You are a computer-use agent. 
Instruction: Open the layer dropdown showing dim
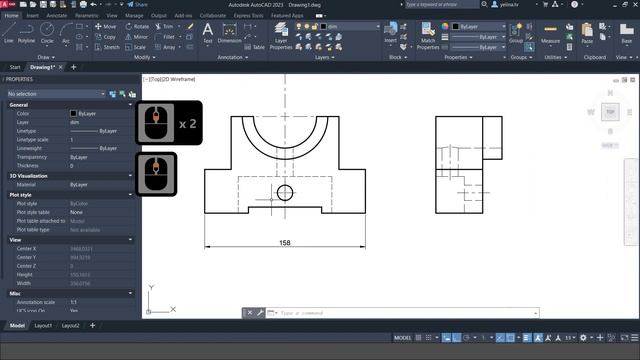click(338, 26)
